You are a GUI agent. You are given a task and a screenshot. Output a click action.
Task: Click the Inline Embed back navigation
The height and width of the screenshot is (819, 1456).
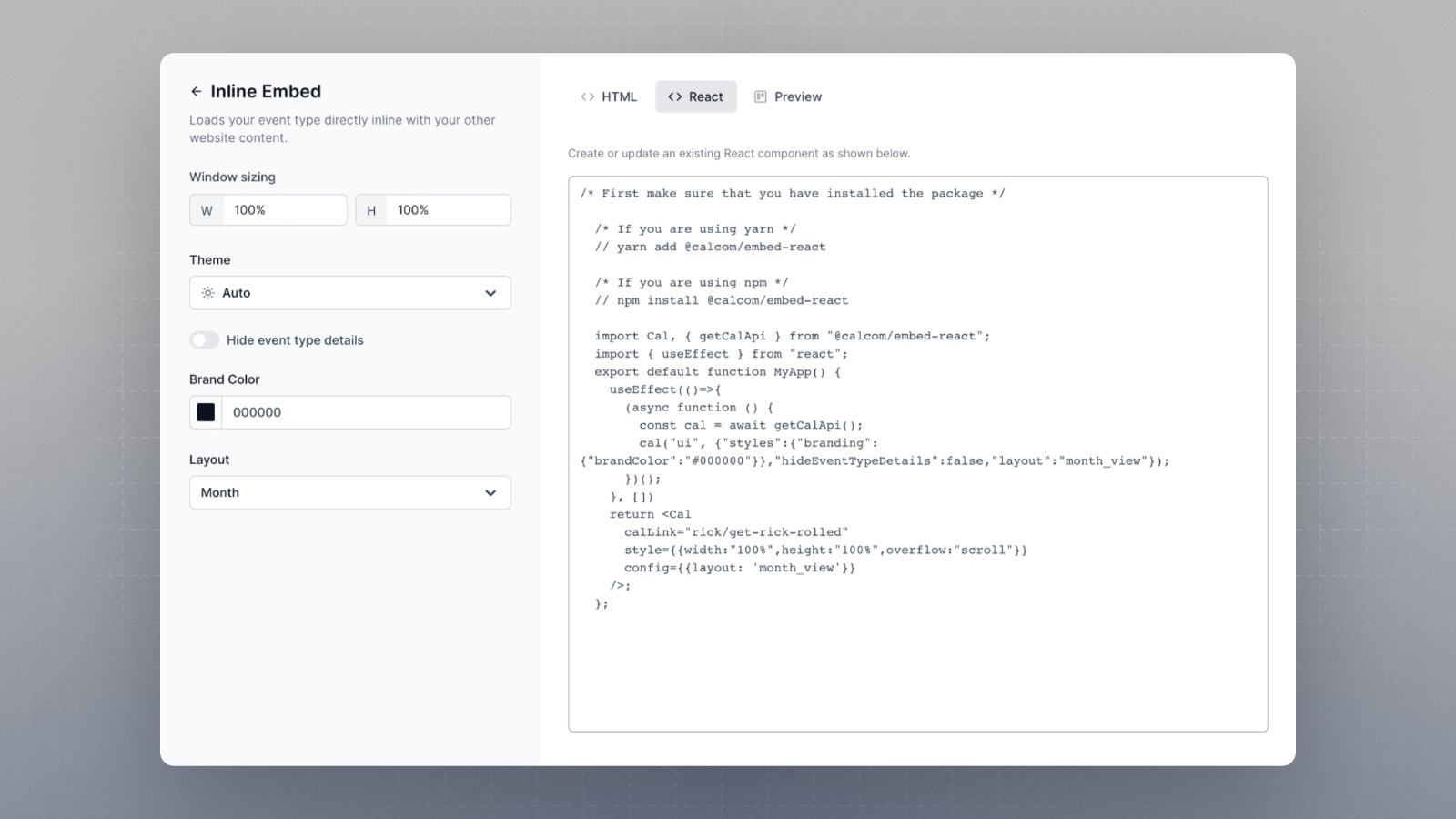pyautogui.click(x=197, y=91)
